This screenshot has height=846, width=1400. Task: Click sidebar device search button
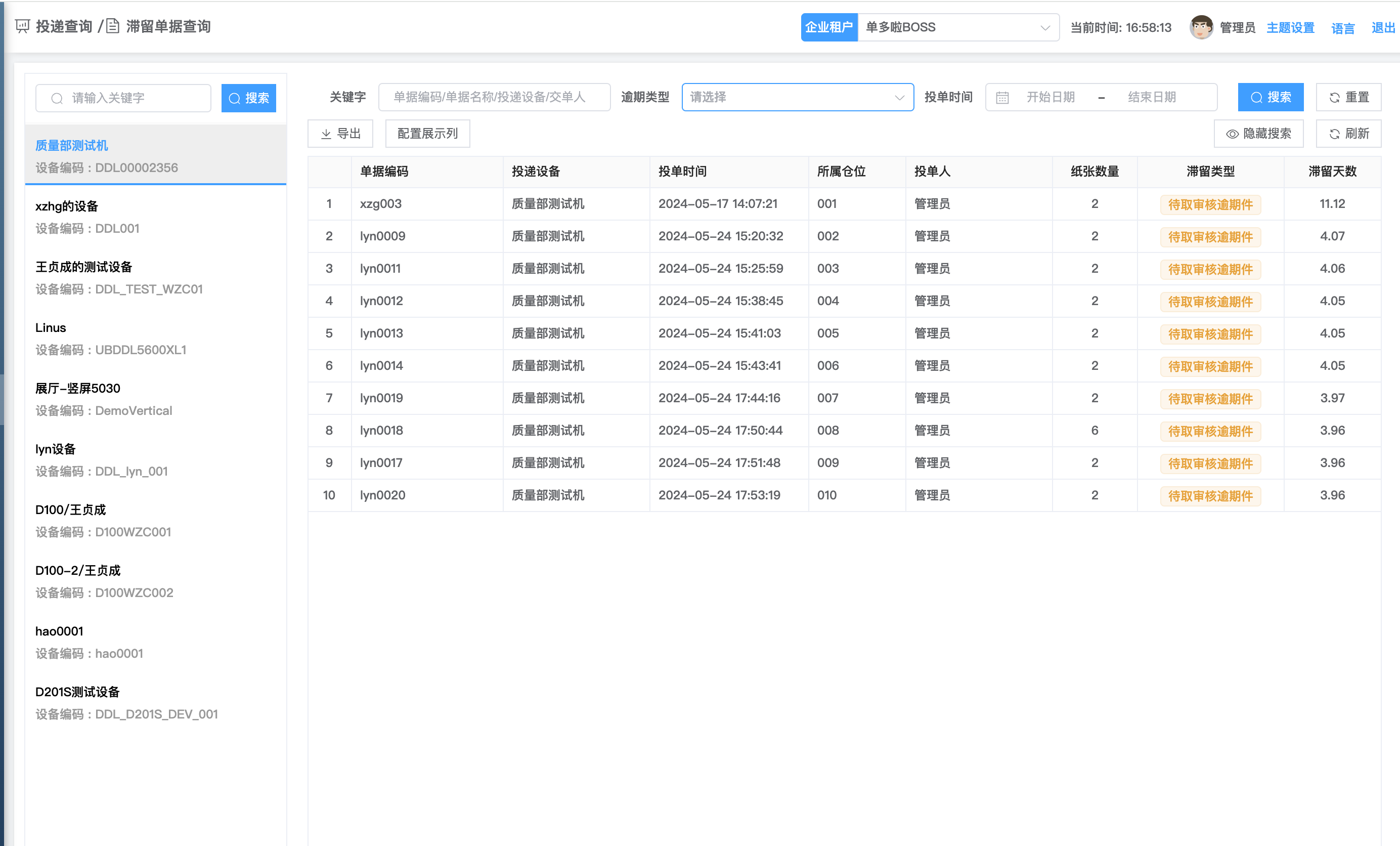point(248,98)
